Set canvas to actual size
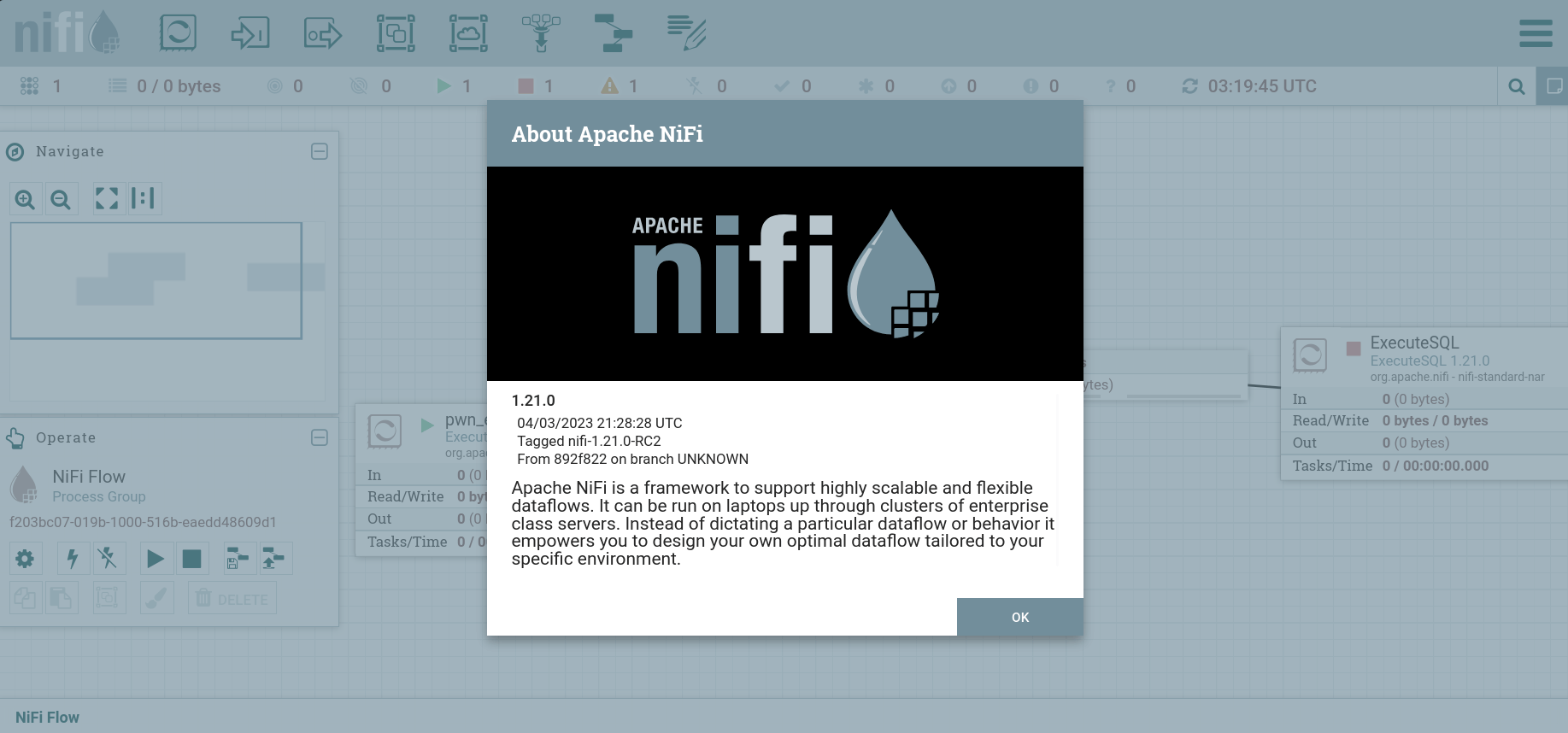This screenshot has width=1568, height=733. tap(144, 199)
